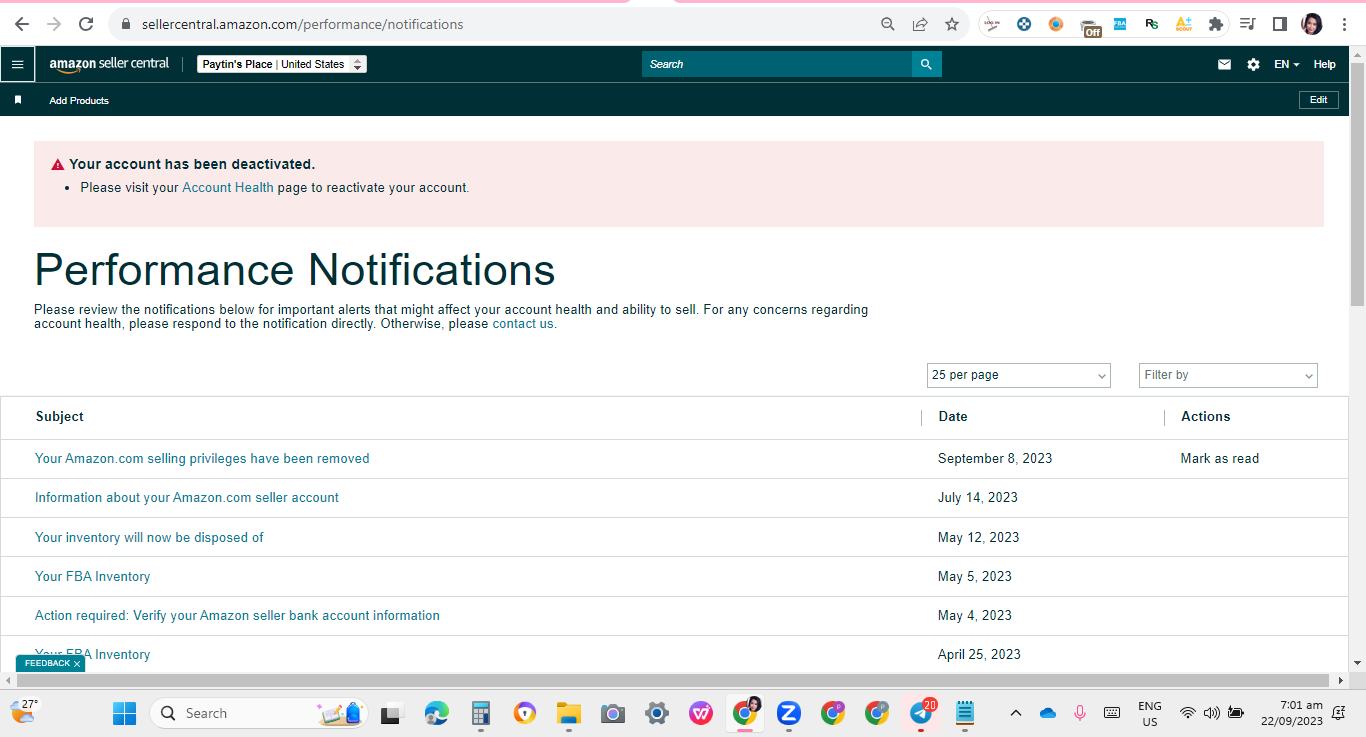Click the Amazon Seller Central logo
The image size is (1366, 737).
pos(110,64)
